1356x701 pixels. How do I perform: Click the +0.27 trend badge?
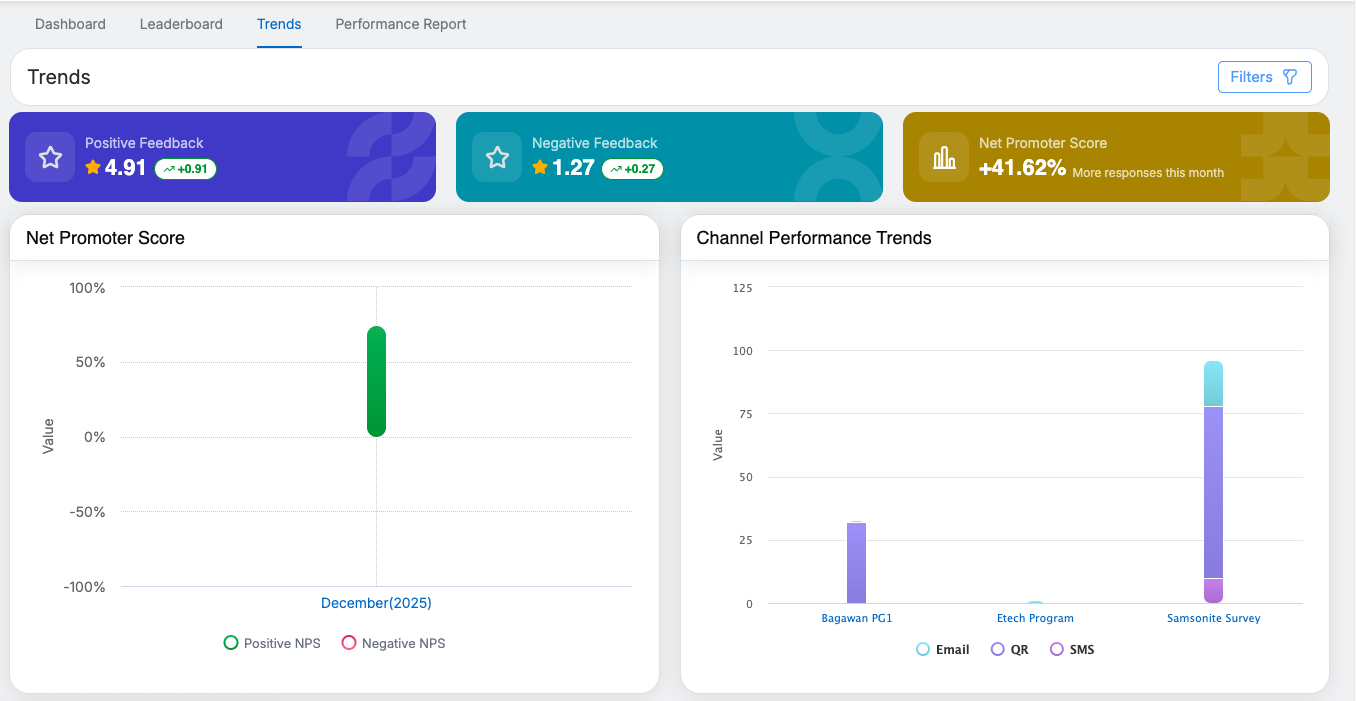point(633,169)
